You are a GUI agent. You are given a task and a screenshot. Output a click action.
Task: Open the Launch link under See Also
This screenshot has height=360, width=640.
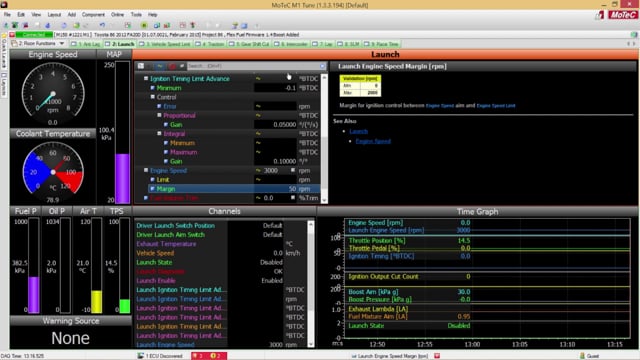[358, 131]
